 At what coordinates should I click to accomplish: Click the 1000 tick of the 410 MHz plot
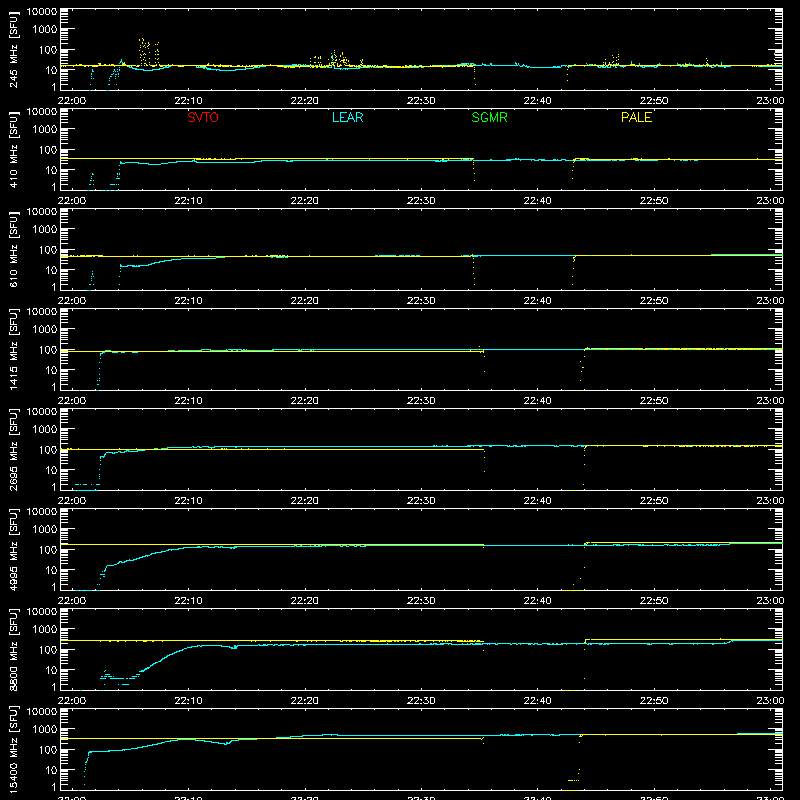[x=45, y=130]
